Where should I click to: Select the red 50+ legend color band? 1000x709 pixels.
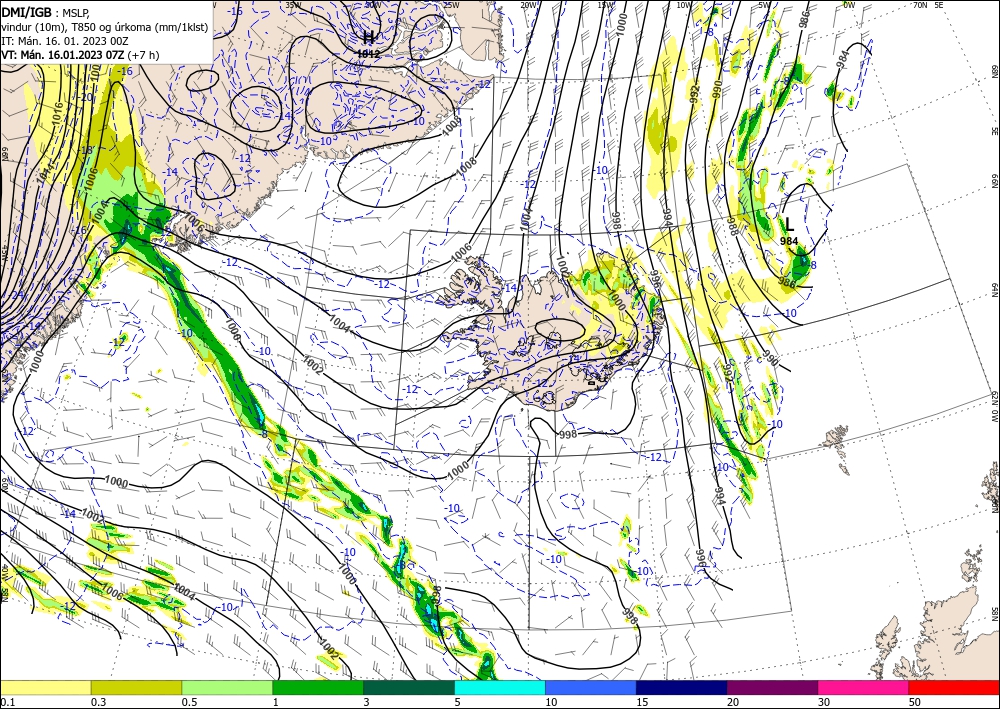pyautogui.click(x=954, y=687)
